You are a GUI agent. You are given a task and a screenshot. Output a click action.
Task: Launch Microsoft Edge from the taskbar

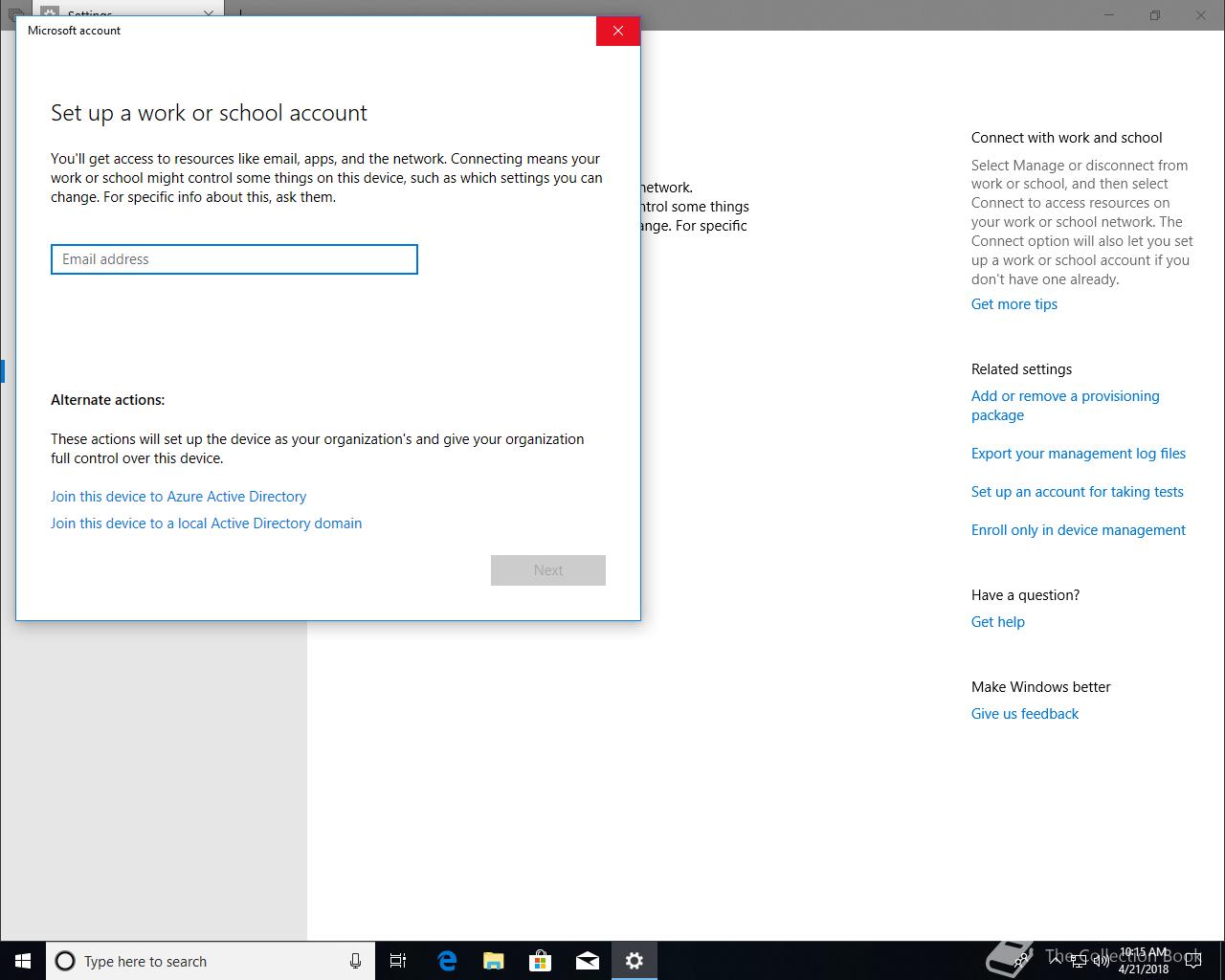click(x=446, y=961)
